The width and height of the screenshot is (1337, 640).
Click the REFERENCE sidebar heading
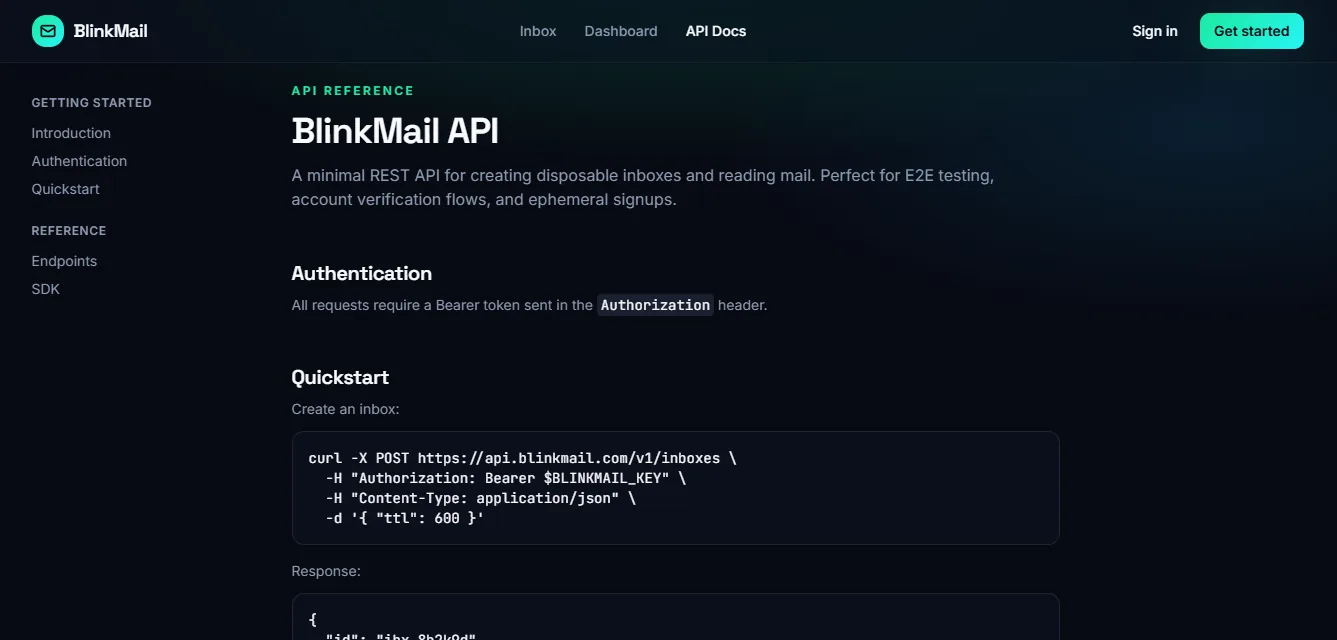coord(69,231)
